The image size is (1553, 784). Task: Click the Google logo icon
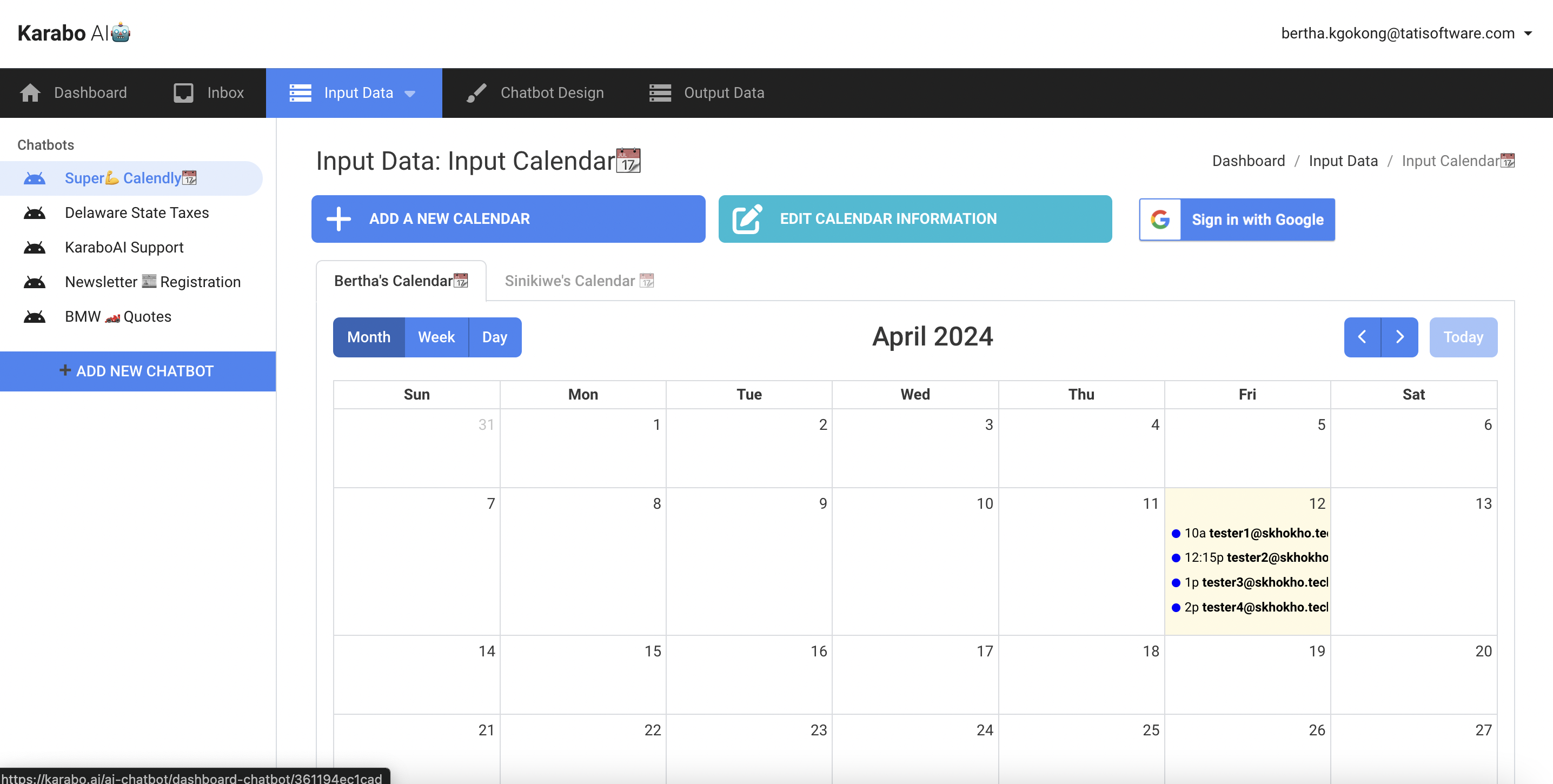tap(1160, 220)
